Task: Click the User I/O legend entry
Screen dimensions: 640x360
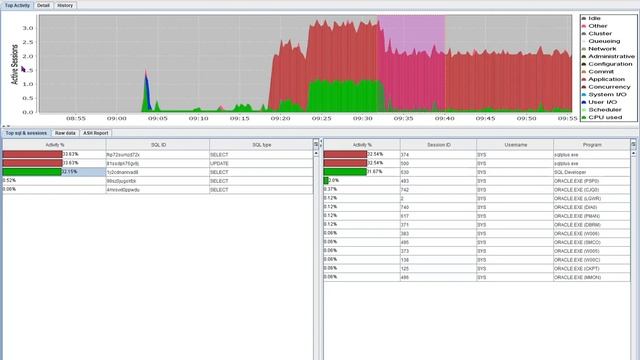Action: pos(599,102)
